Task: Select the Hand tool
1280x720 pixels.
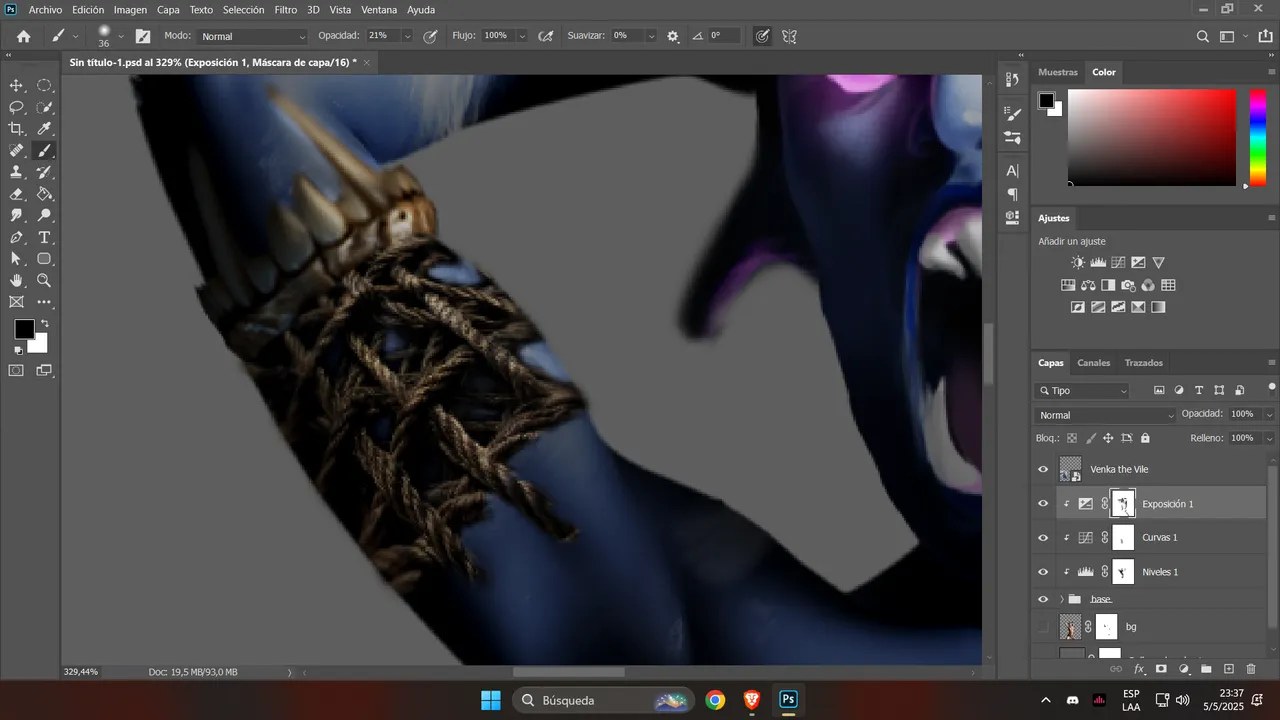Action: click(x=17, y=281)
